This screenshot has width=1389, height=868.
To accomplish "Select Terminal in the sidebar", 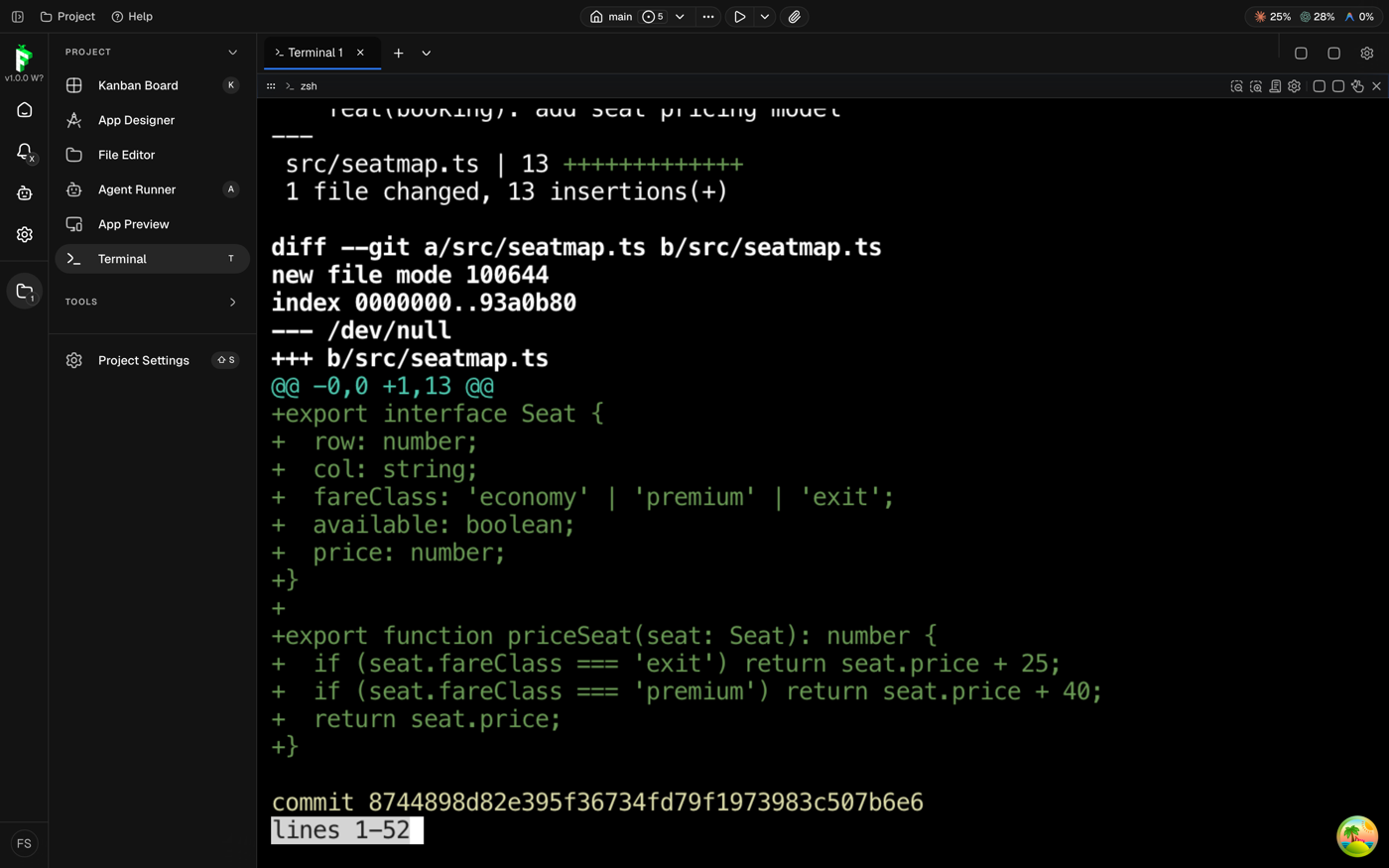I will (153, 259).
